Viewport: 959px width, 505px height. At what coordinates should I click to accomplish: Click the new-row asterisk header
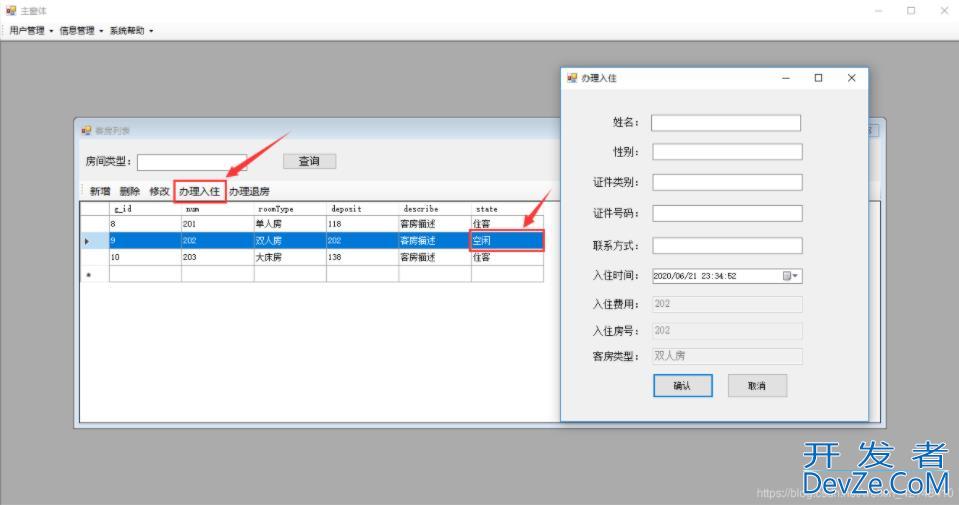[94, 274]
